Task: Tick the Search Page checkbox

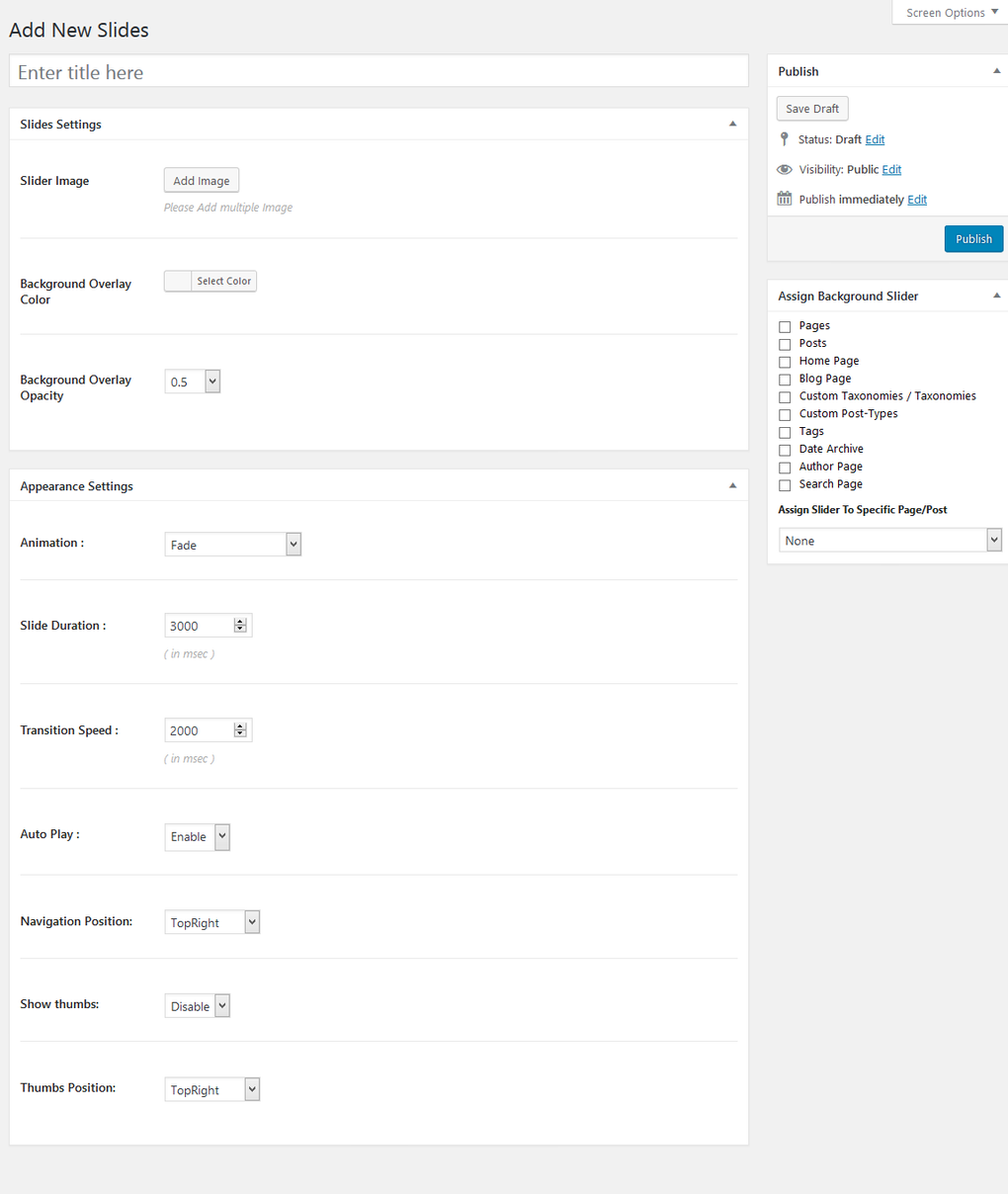Action: coord(785,485)
